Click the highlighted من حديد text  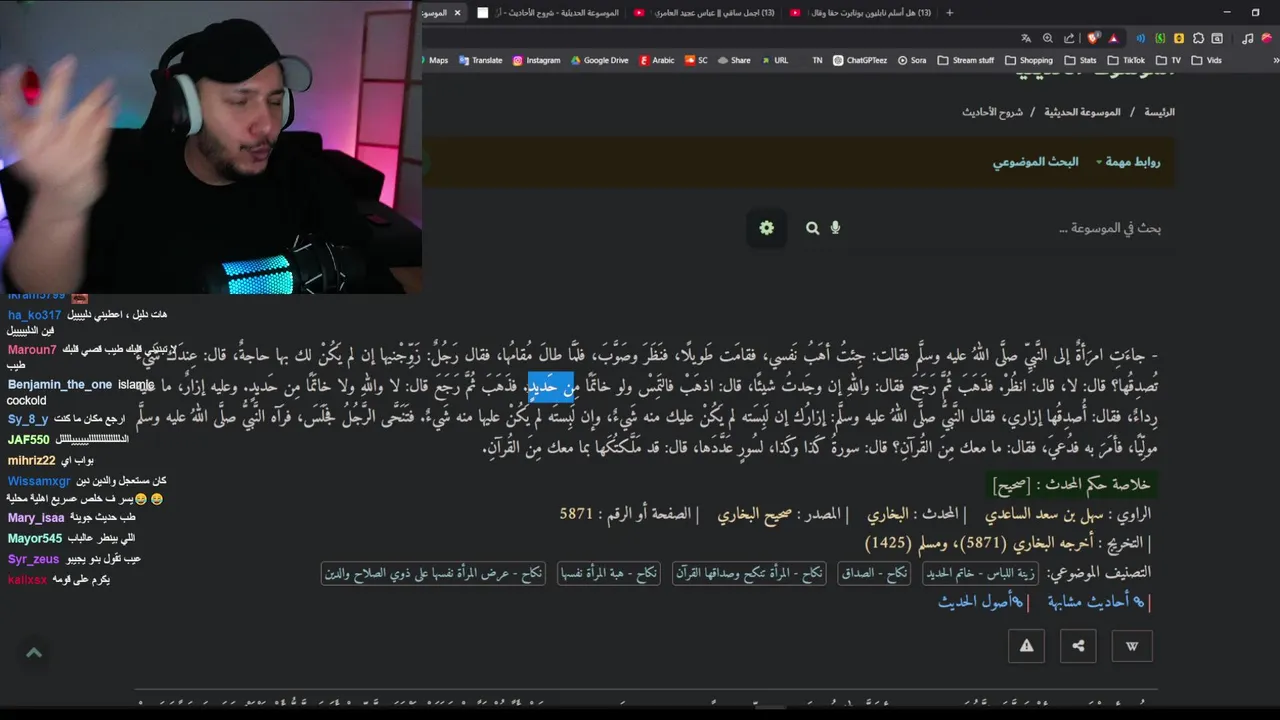[551, 385]
